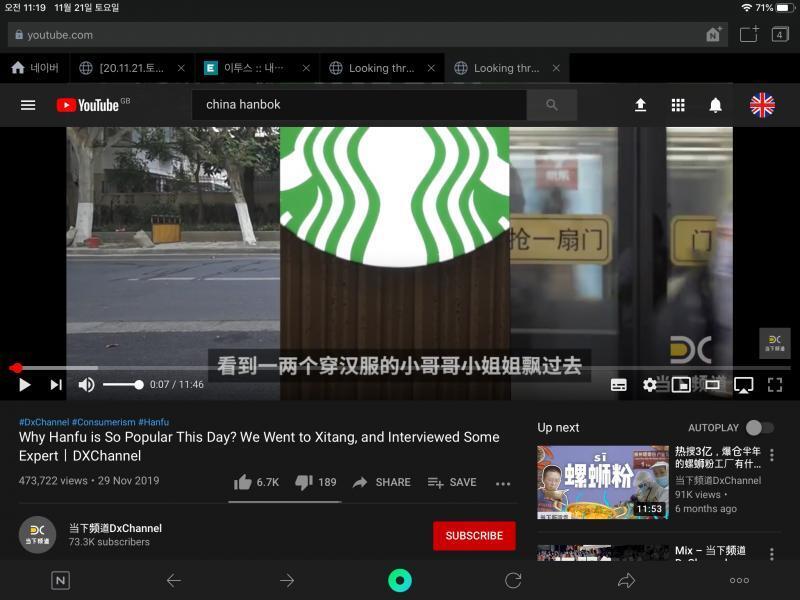Screen dimensions: 800x600
Task: Like the video with thumbs up
Action: 243,482
